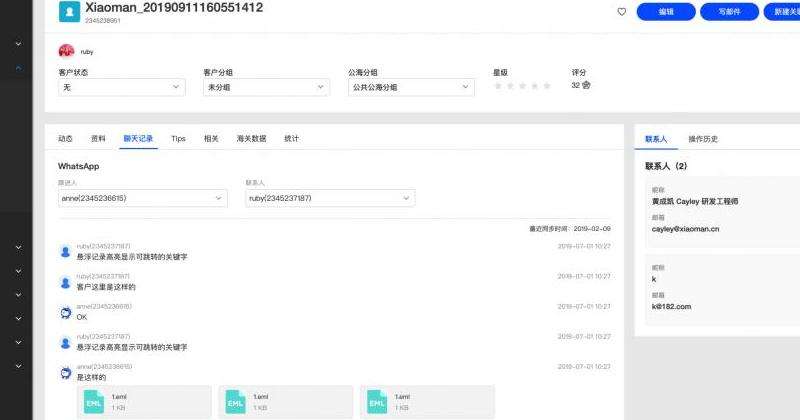This screenshot has width=800, height=420.
Task: Click ruby's round avatar under the header
Action: click(66, 51)
